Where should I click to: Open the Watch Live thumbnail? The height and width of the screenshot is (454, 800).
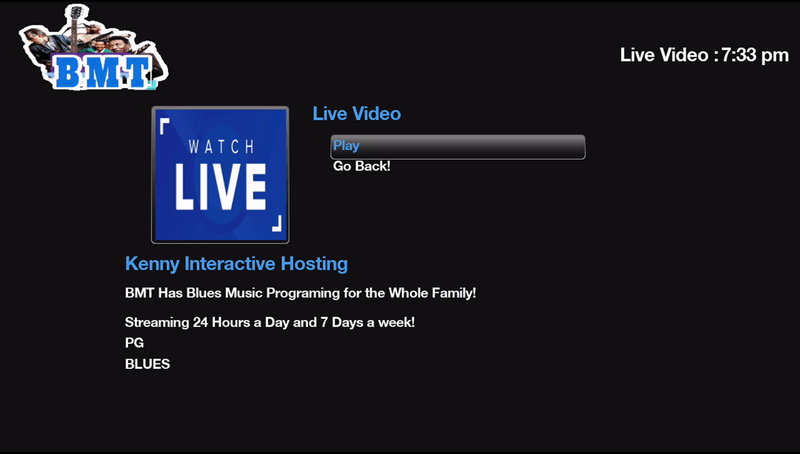pos(220,175)
